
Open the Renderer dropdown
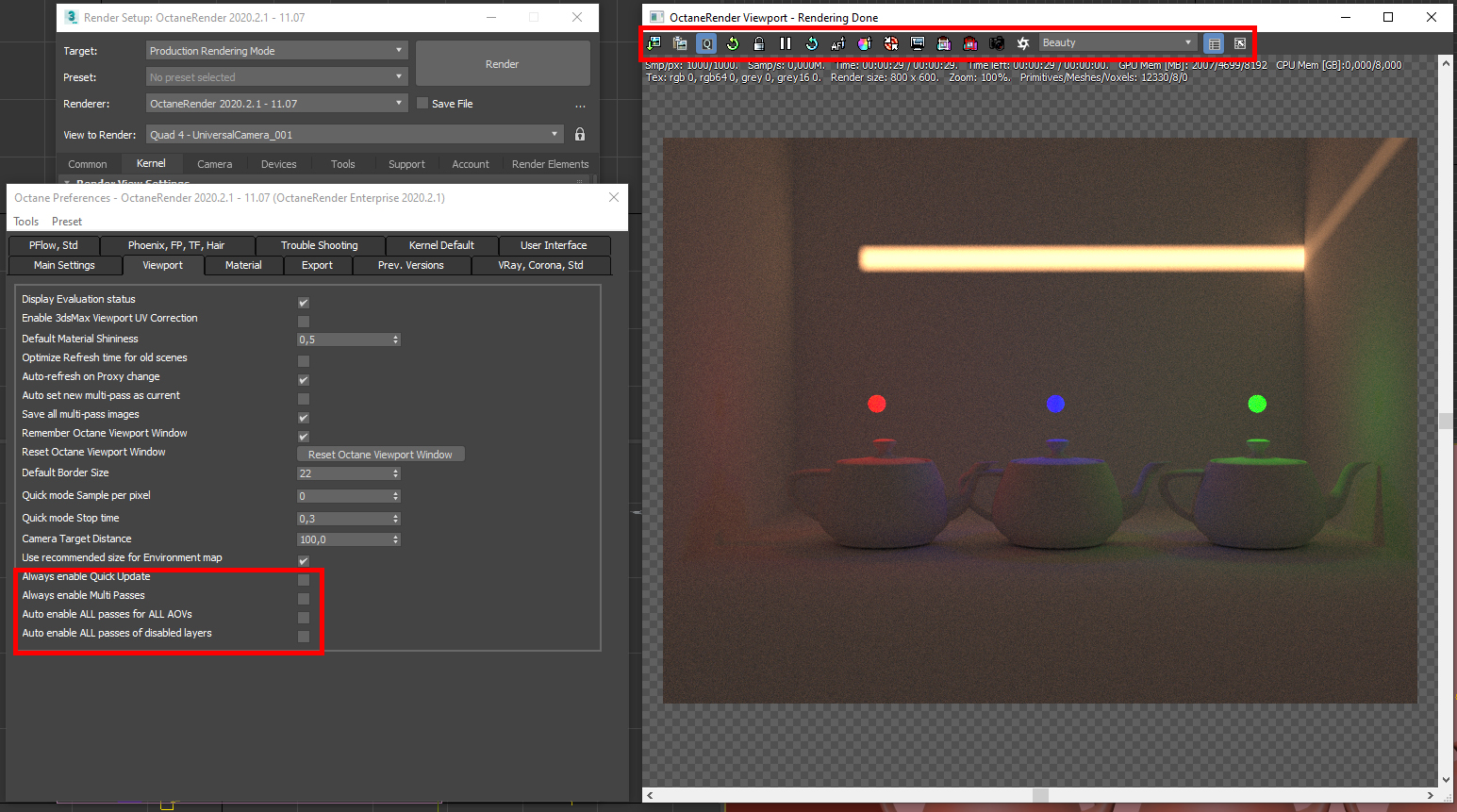coord(276,104)
